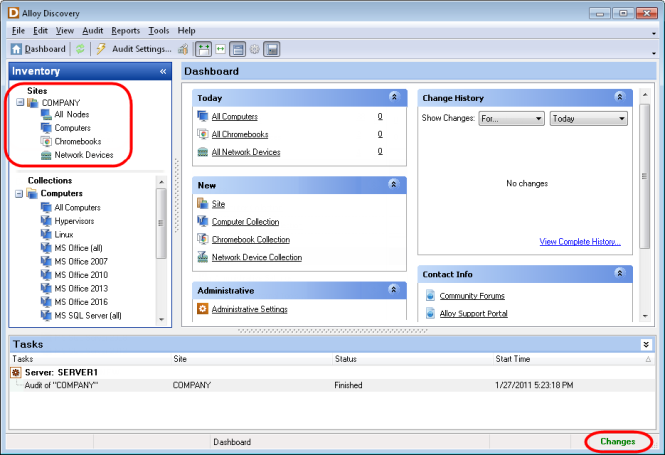The height and width of the screenshot is (455, 665).
Task: Open the Show Changes 'For...' dropdown
Action: [x=510, y=118]
